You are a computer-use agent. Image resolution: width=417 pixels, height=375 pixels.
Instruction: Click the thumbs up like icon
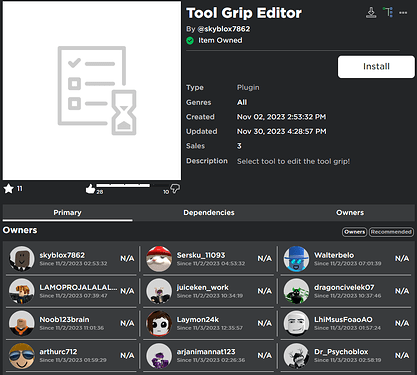(90, 189)
